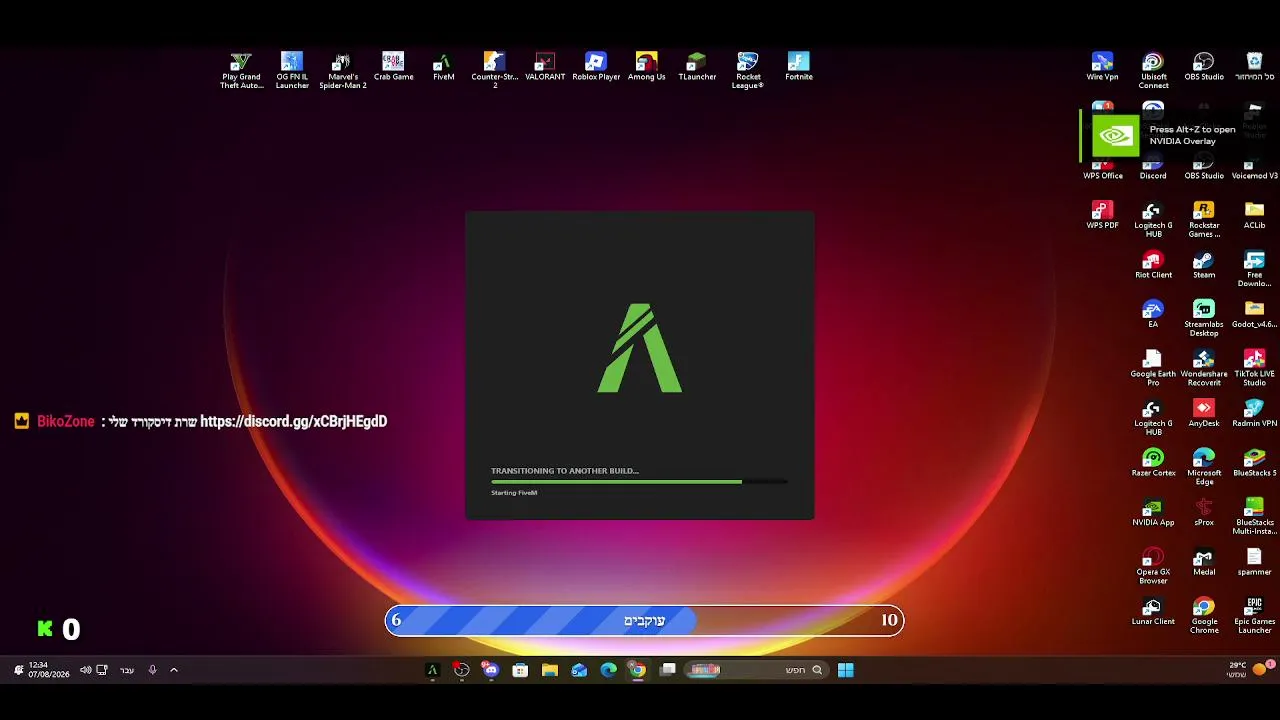Select the Marvel's Spider-Man 2 desktop icon
Image resolution: width=1280 pixels, height=720 pixels.
click(x=343, y=70)
